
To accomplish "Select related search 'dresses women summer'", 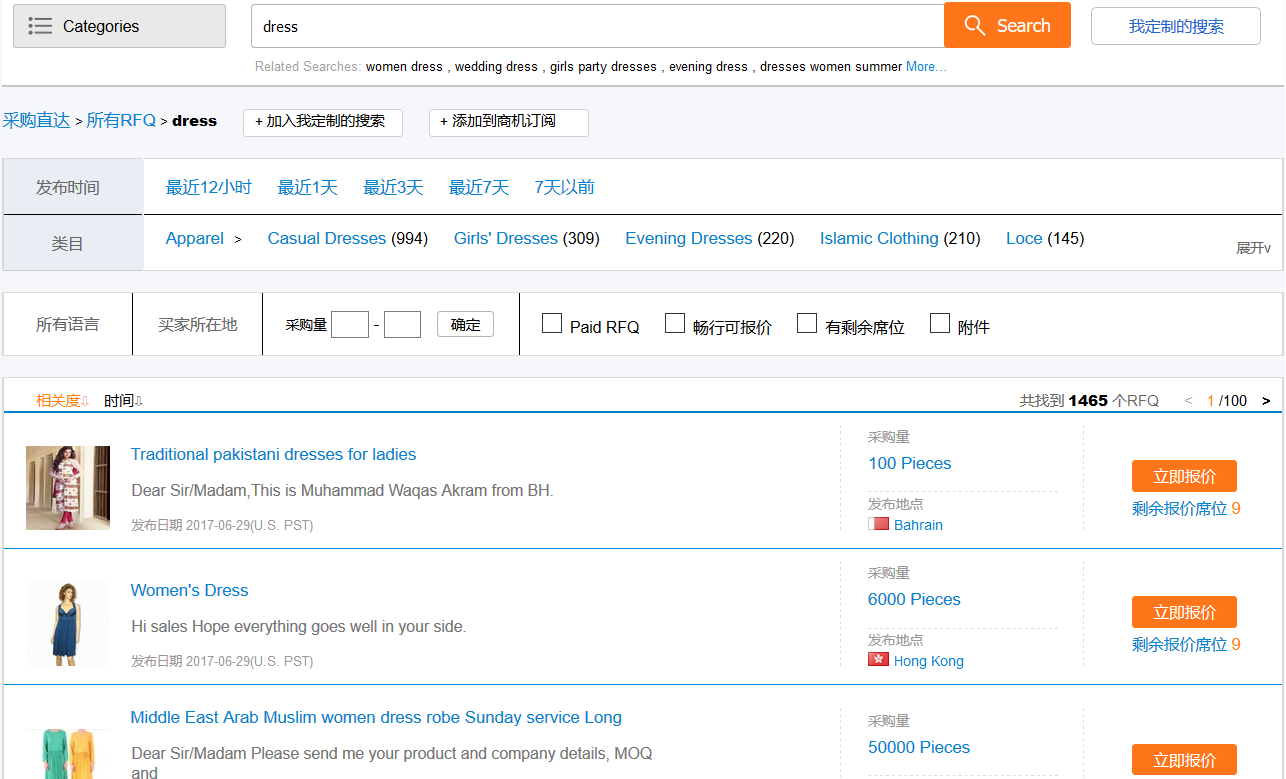I will 831,67.
